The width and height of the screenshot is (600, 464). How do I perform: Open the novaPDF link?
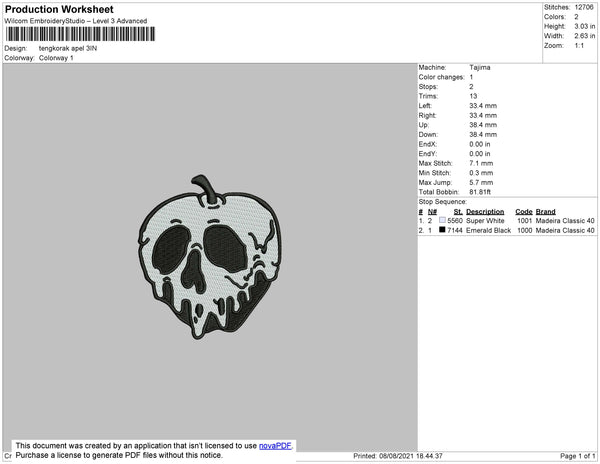point(275,446)
